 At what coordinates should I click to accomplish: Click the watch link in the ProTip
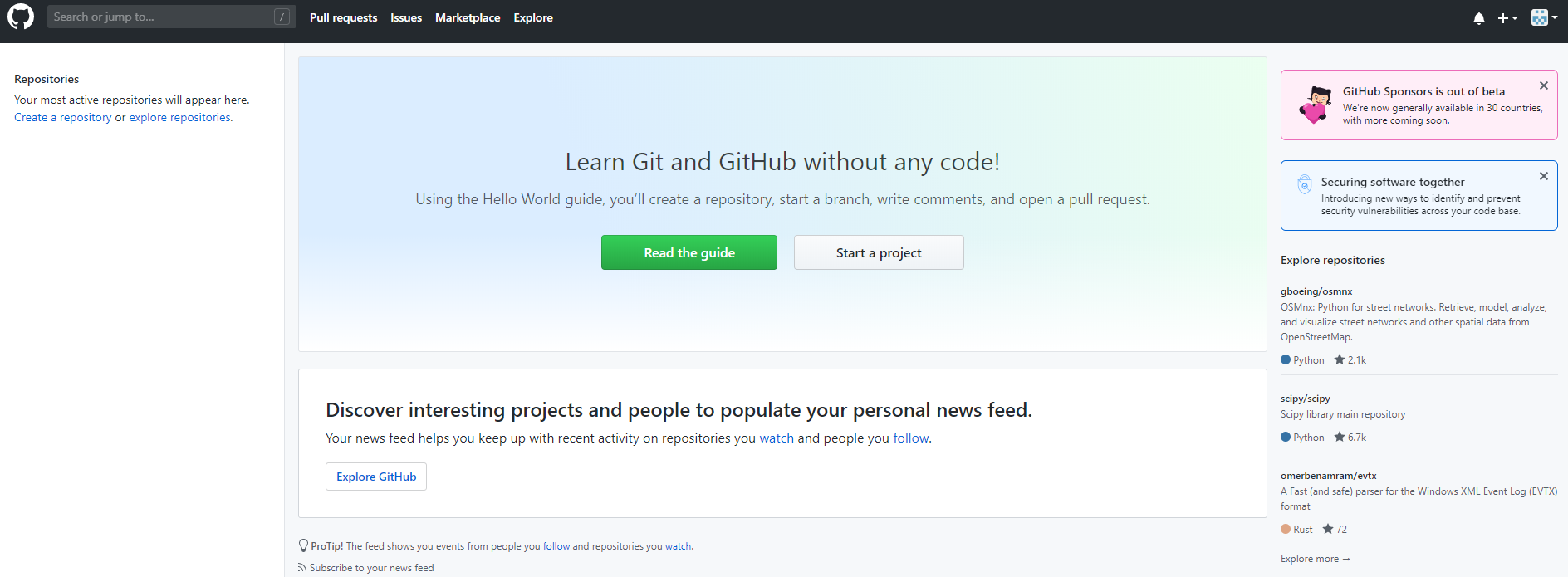[x=678, y=546]
